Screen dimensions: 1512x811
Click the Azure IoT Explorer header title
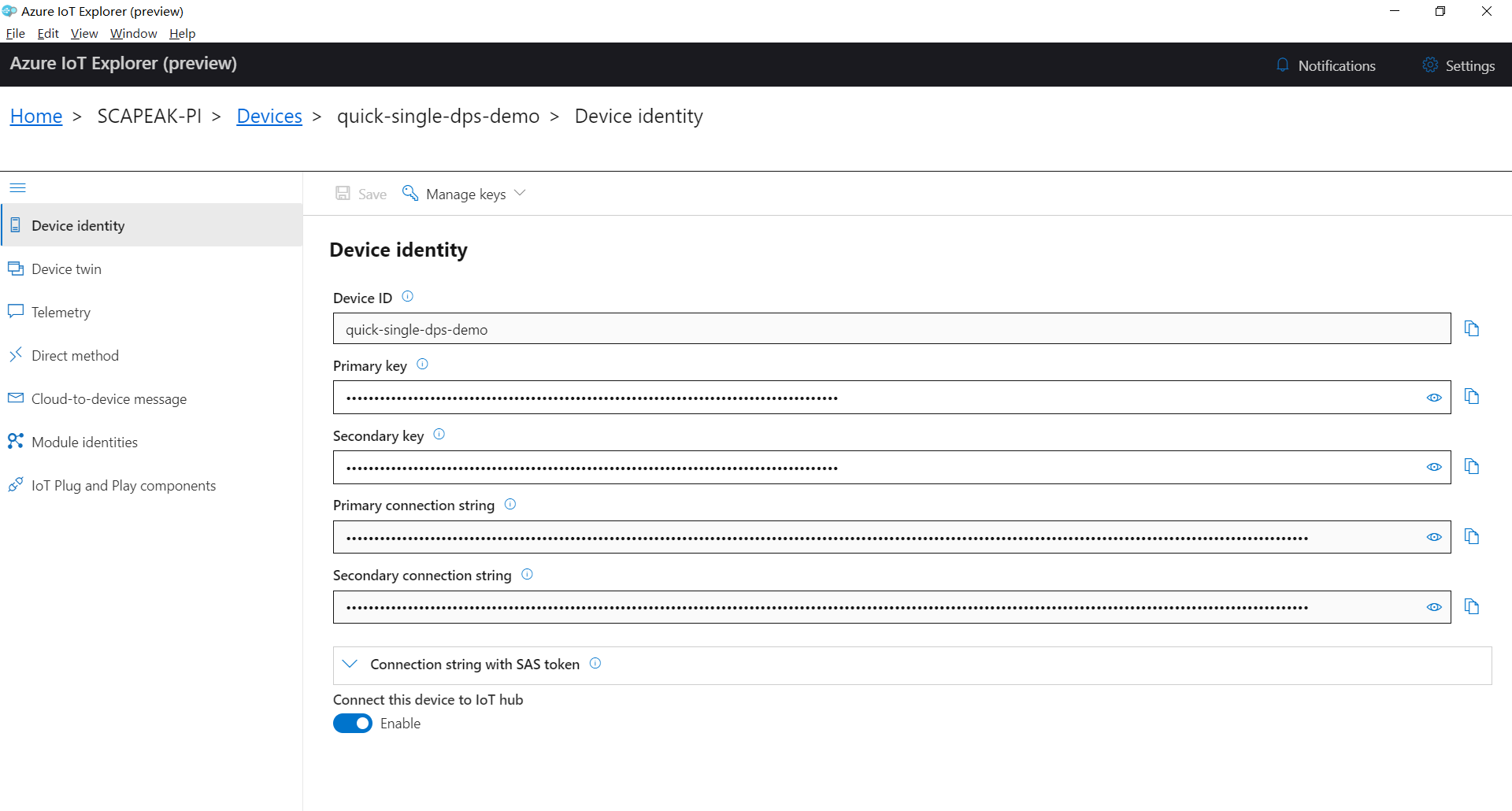[x=124, y=63]
